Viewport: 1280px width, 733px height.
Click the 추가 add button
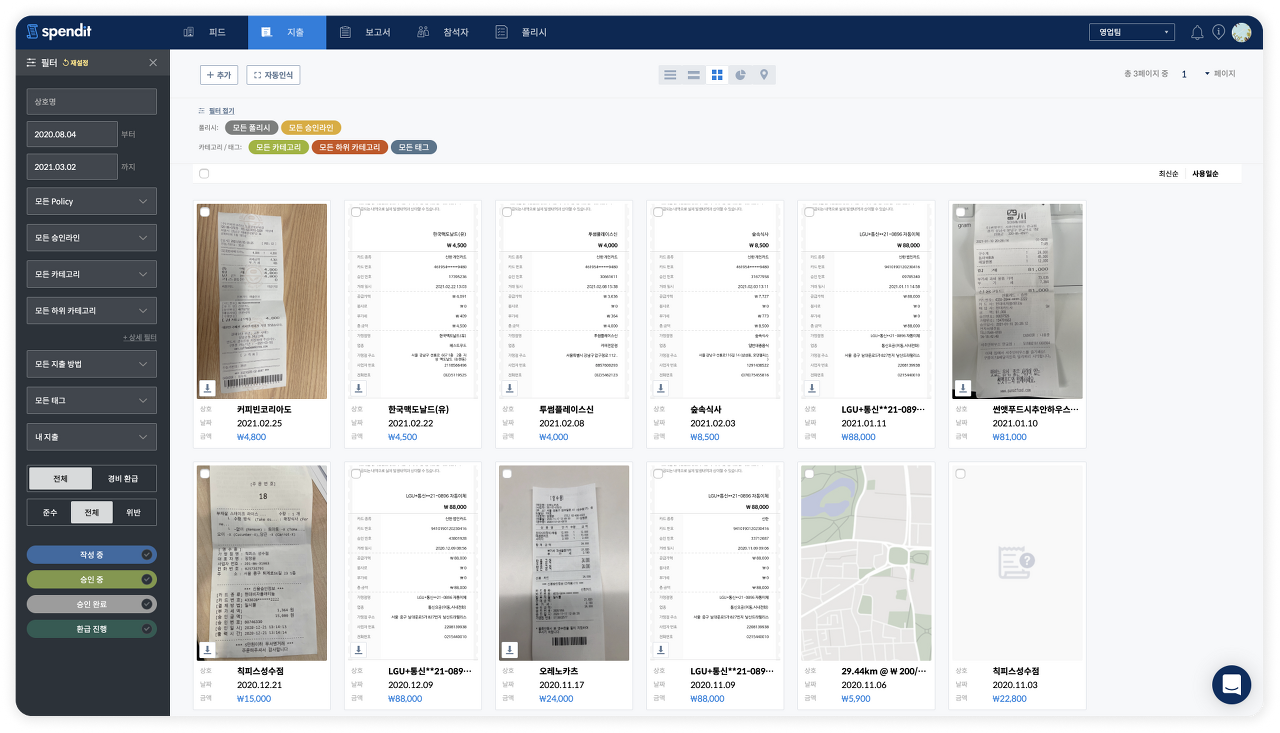(219, 75)
